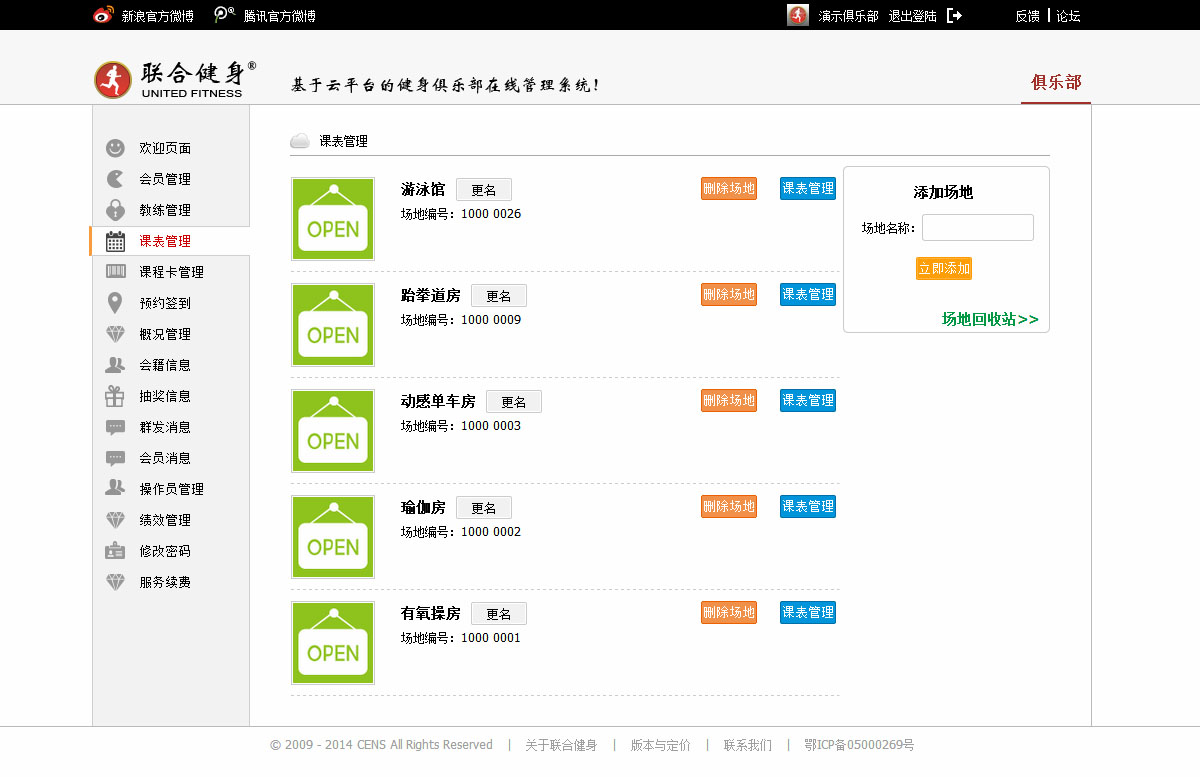Open 课表管理 for 动感单车房
Image resolution: width=1200 pixels, height=777 pixels.
pos(808,401)
